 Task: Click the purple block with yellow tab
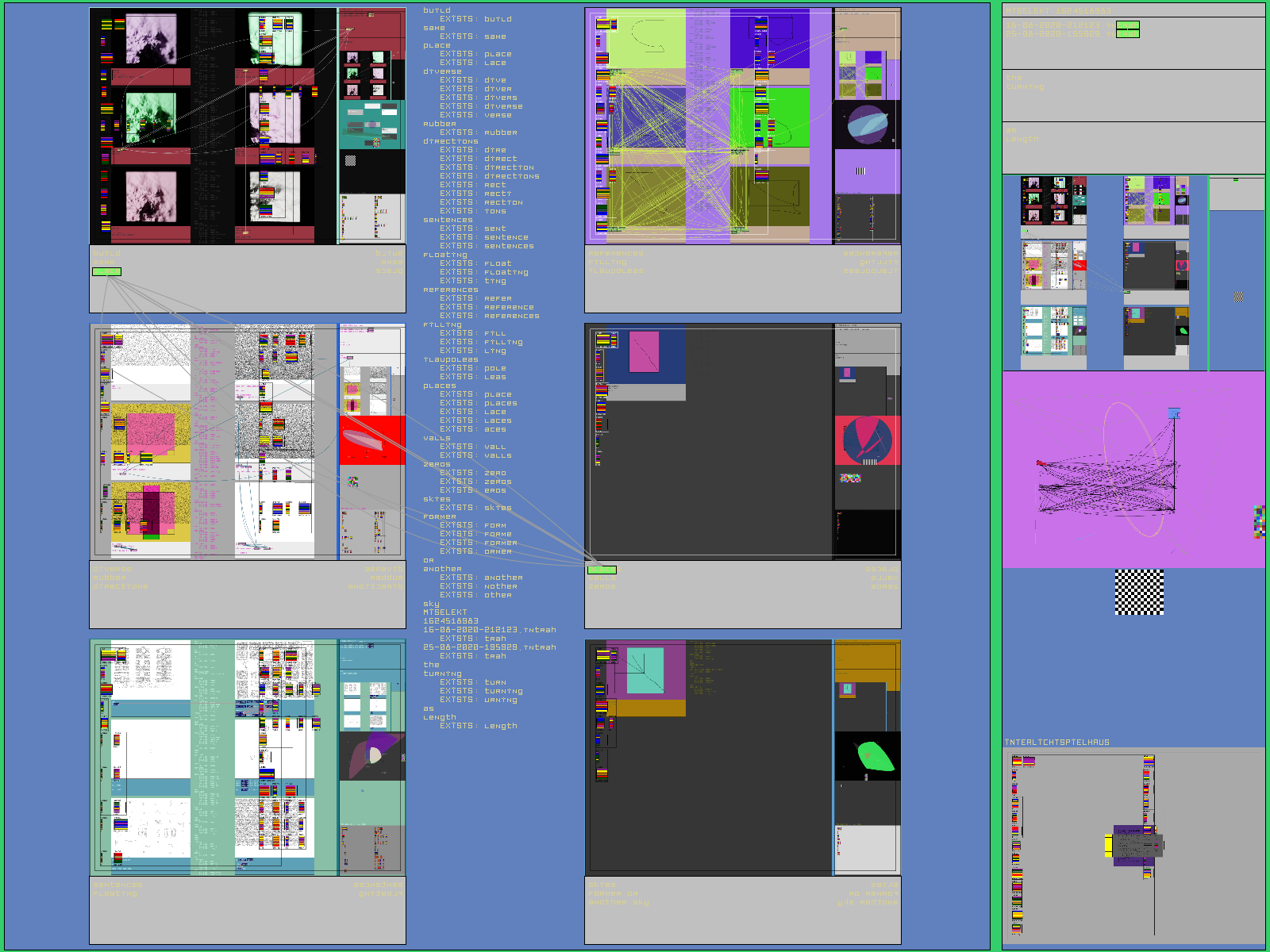1133,846
